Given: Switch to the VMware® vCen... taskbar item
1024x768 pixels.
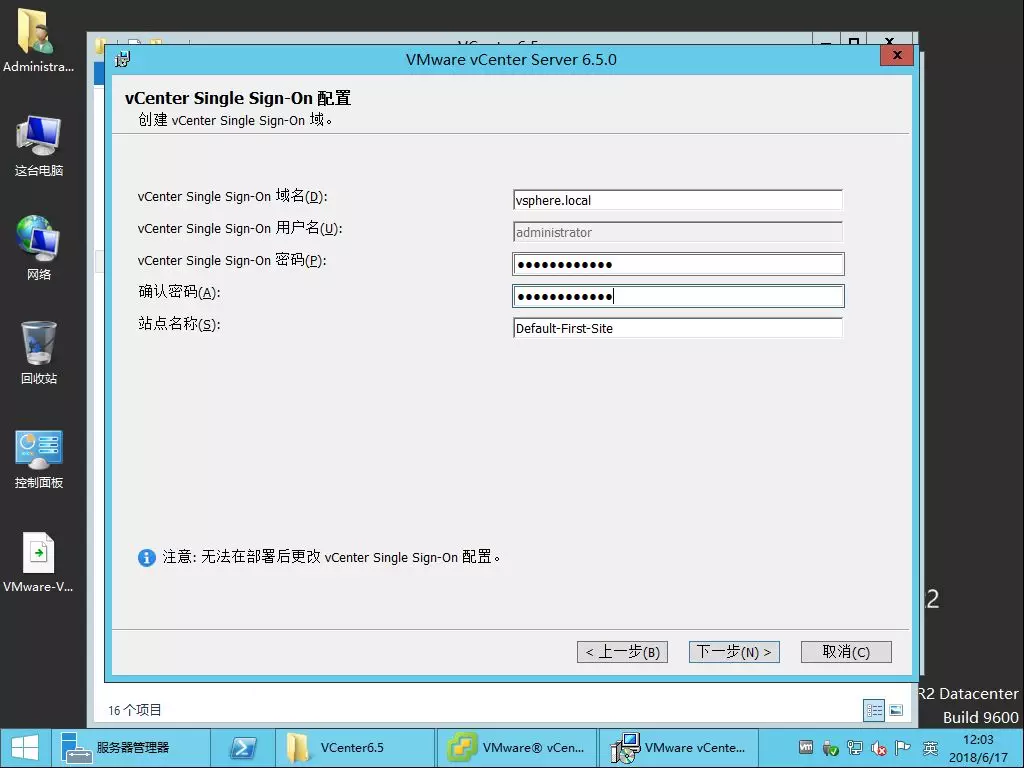Looking at the screenshot, I should coord(517,748).
